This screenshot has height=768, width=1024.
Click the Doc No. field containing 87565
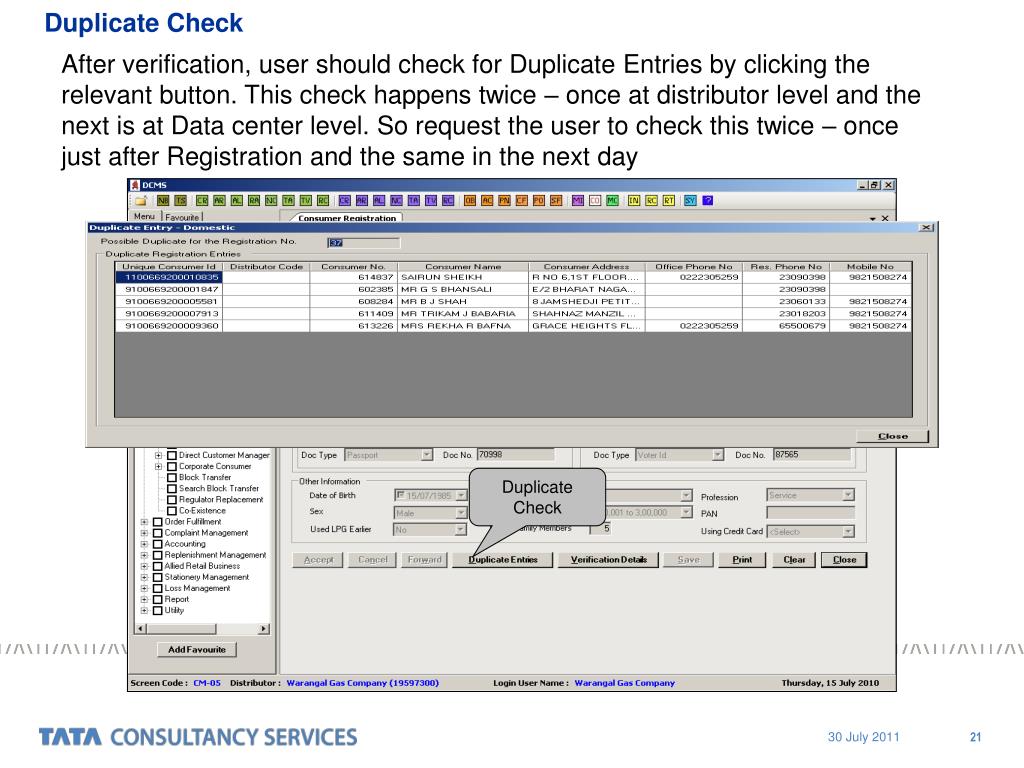(812, 455)
